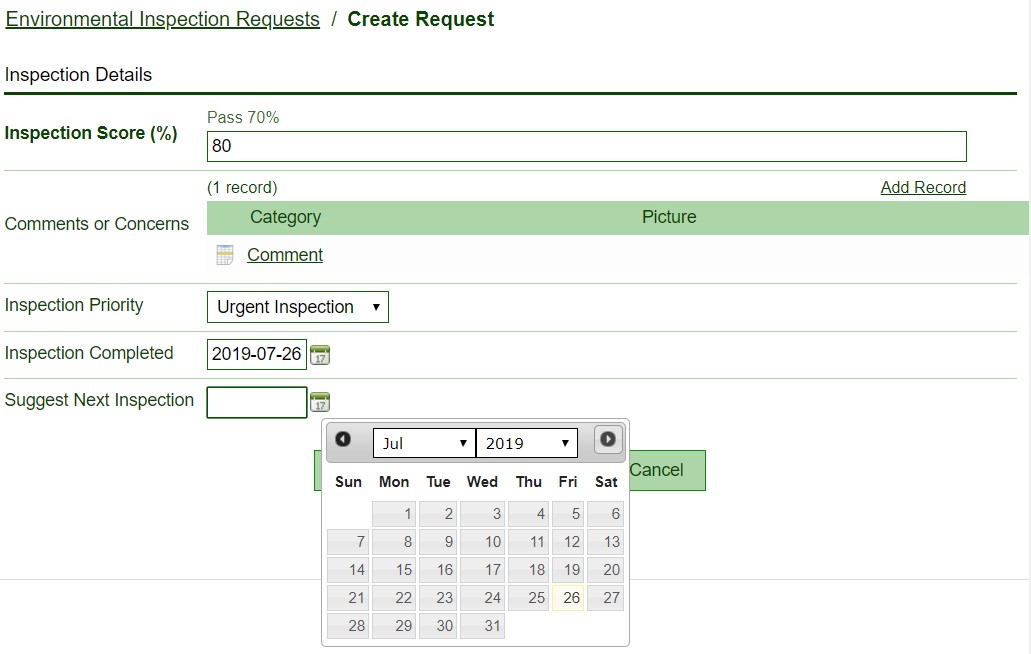The width and height of the screenshot is (1031, 654).
Task: Click the record icon beside Comment
Action: pos(225,255)
